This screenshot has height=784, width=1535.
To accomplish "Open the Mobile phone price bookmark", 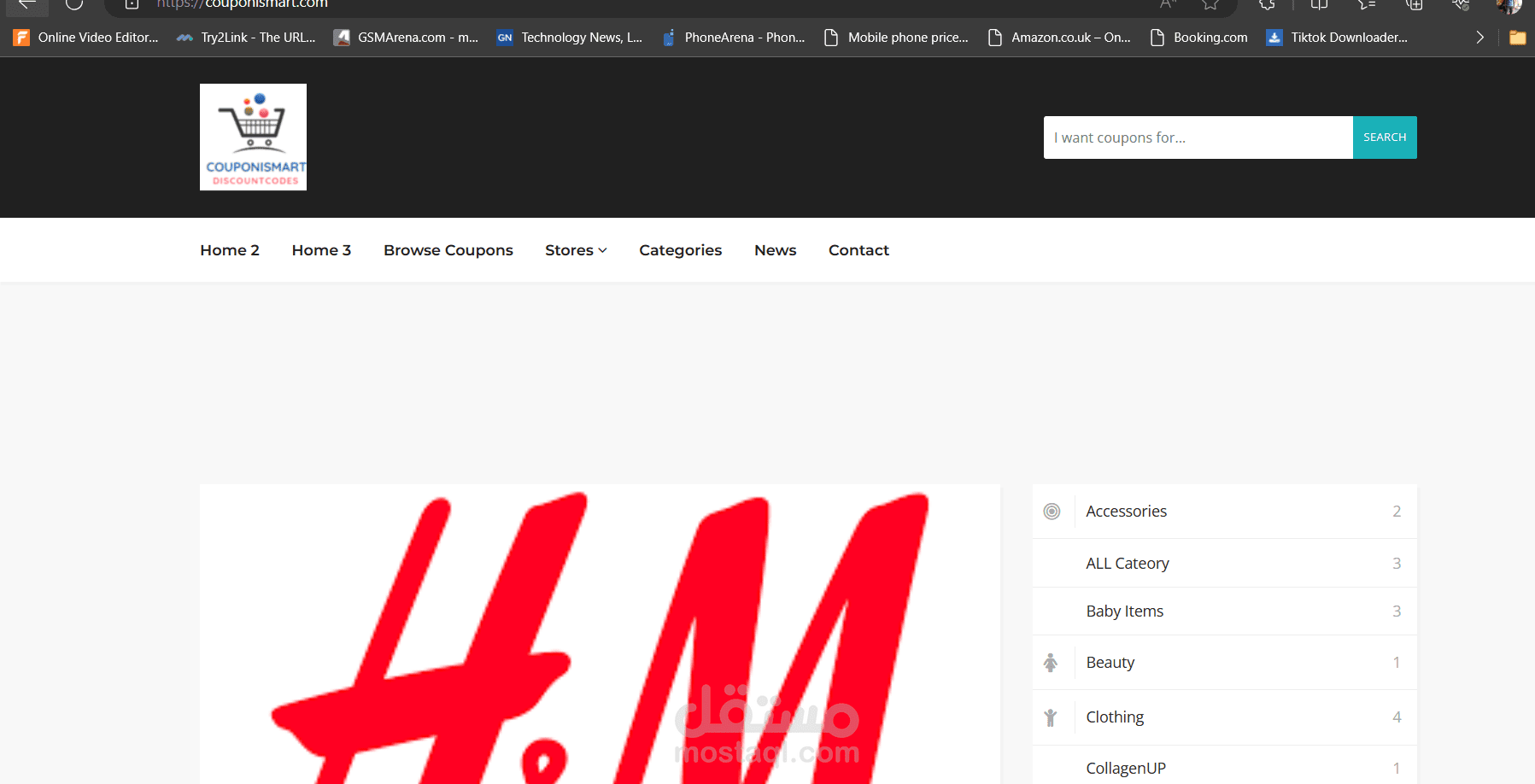I will [896, 38].
